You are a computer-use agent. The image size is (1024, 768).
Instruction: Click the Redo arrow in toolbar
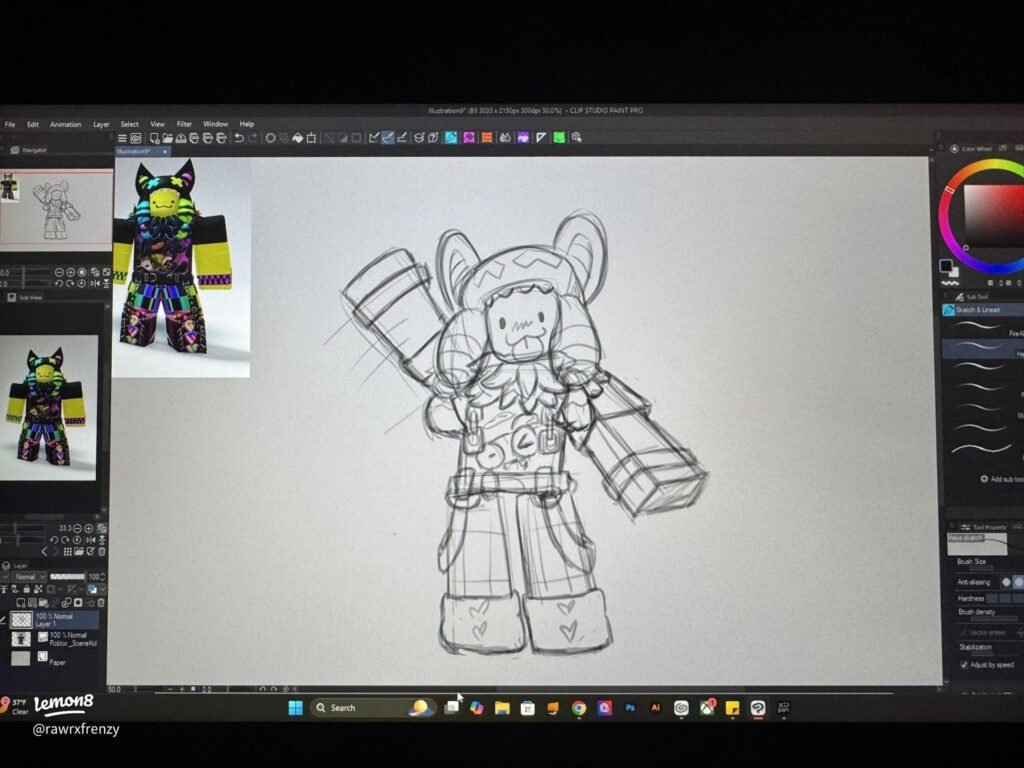coord(252,138)
